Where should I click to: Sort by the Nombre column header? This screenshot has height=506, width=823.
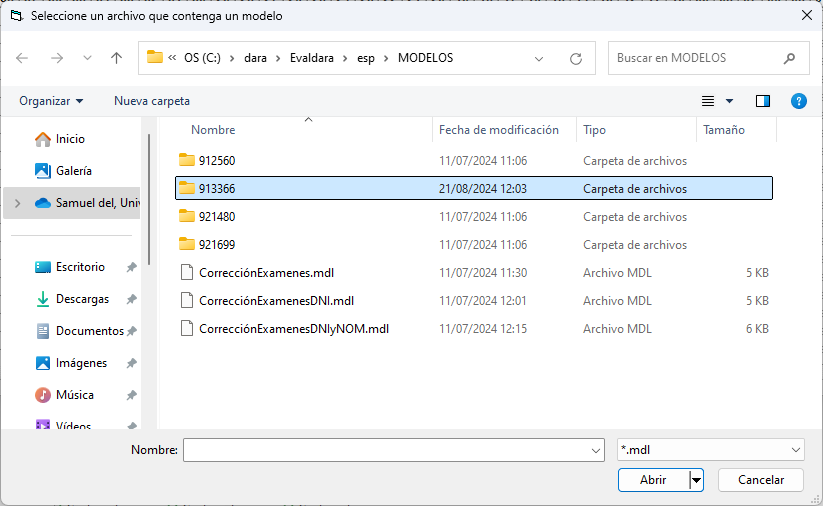click(x=213, y=130)
